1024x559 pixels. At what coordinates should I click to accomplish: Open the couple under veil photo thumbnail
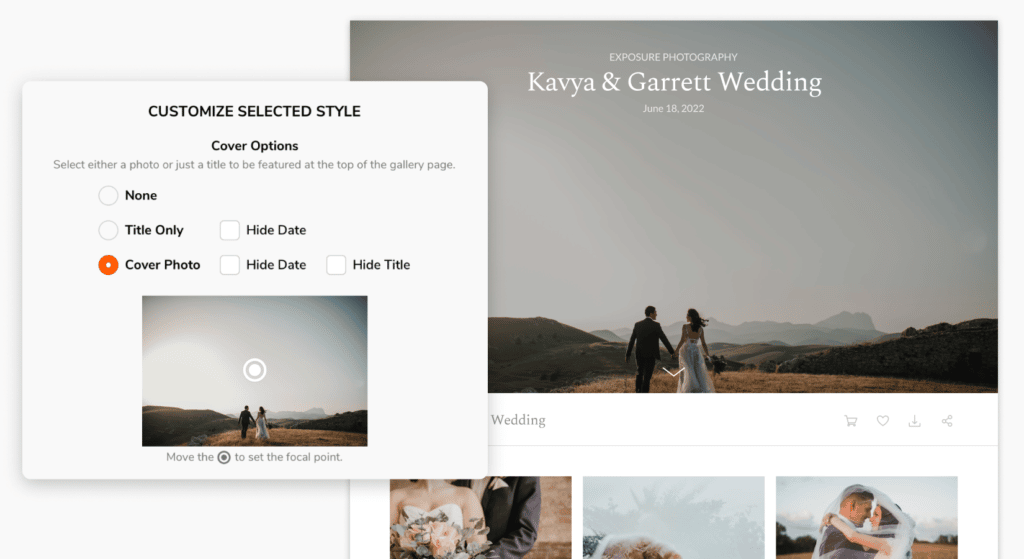click(866, 517)
